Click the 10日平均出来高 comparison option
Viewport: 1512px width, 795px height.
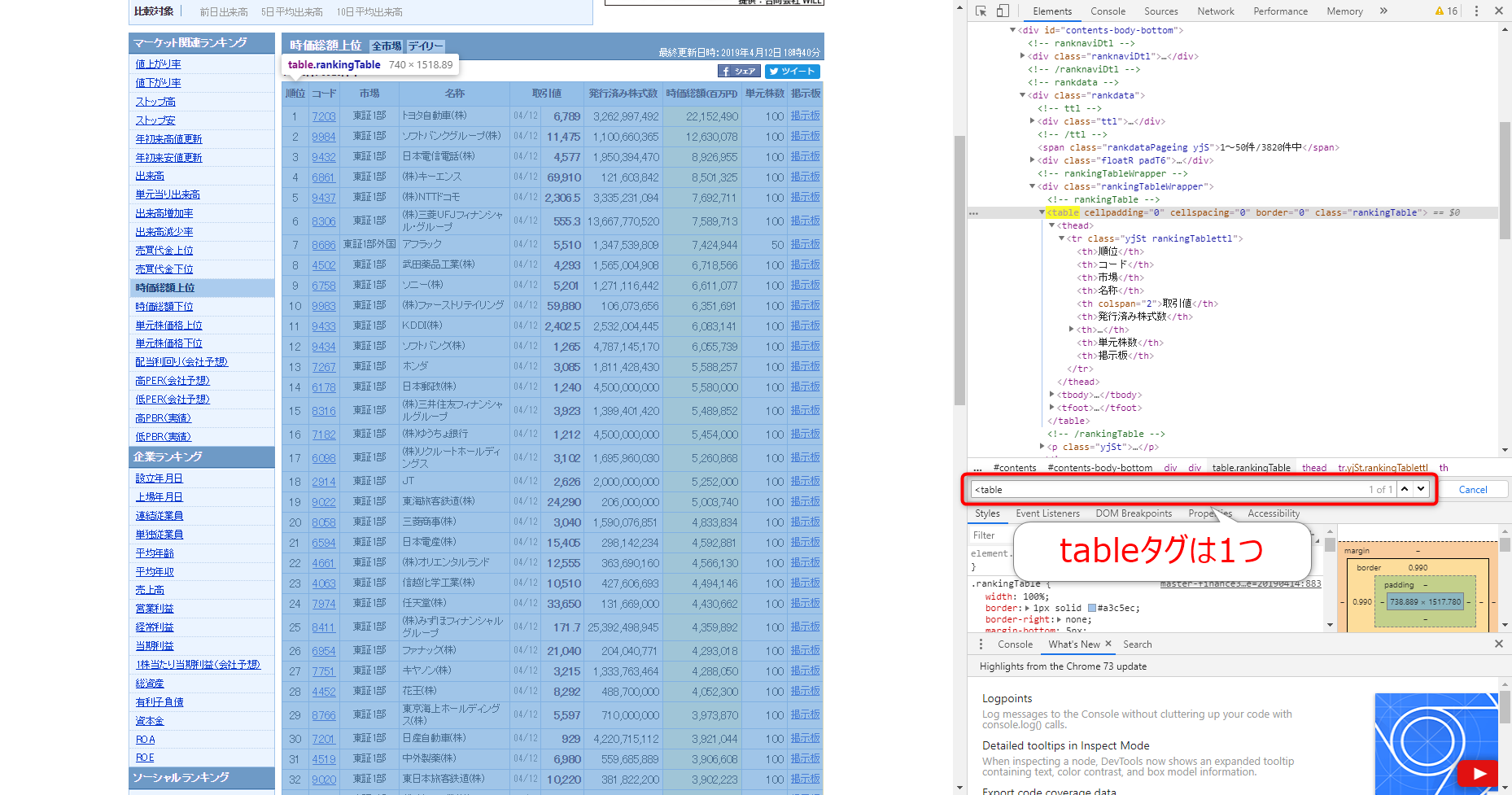click(x=369, y=12)
